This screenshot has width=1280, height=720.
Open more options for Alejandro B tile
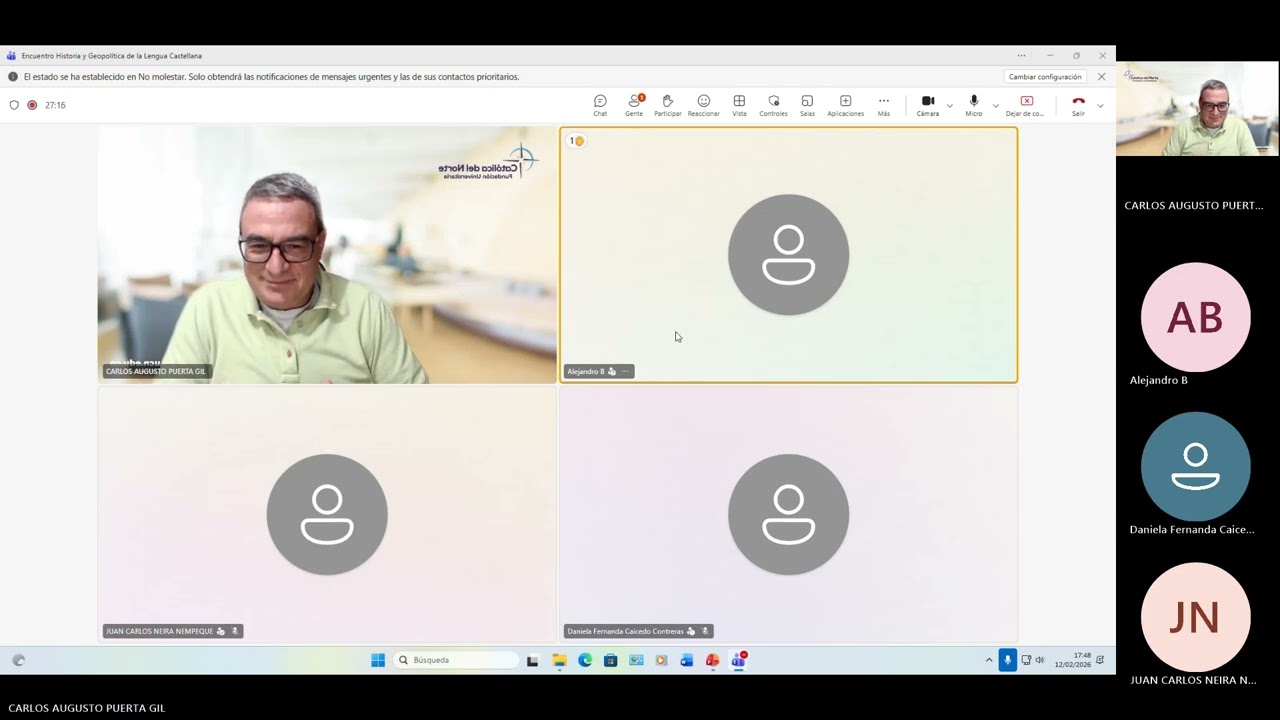click(x=625, y=371)
